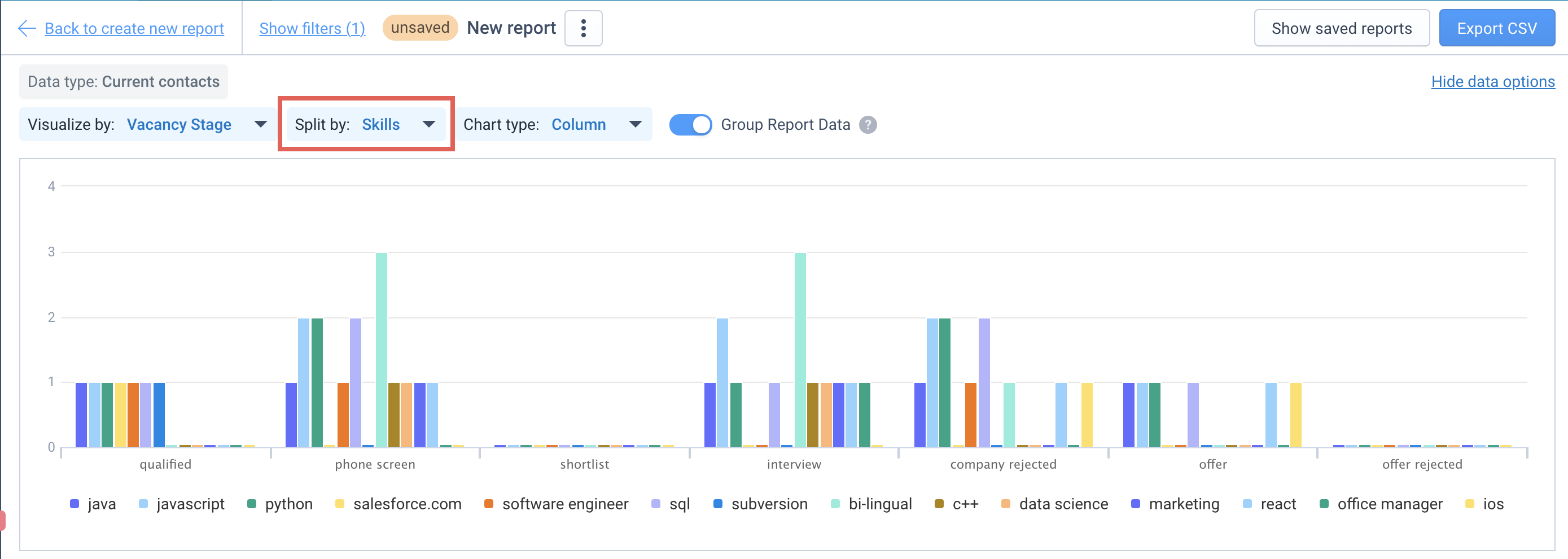Click the Export CSV button
Image resolution: width=1568 pixels, height=559 pixels.
pos(1496,28)
